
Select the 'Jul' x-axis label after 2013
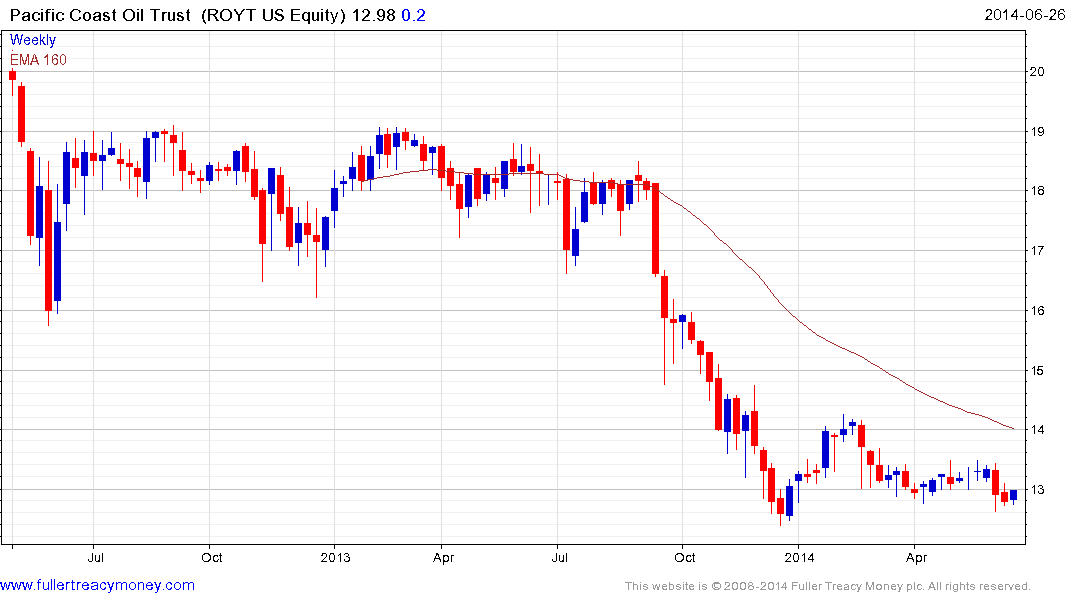click(x=559, y=557)
